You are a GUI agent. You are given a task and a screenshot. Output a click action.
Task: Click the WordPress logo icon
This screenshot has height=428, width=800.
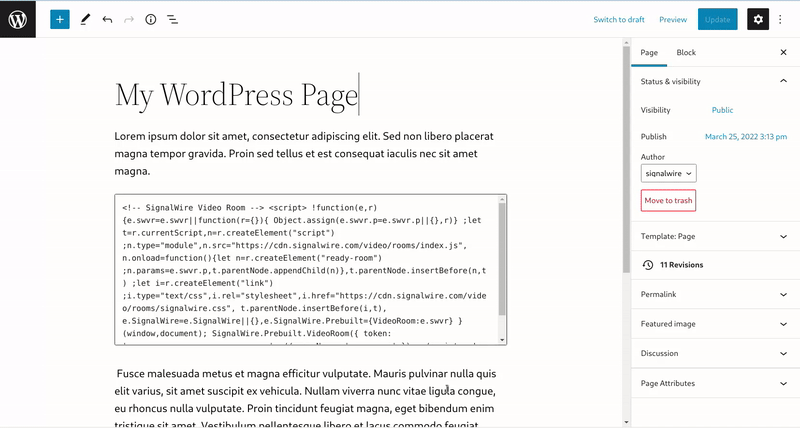click(18, 19)
